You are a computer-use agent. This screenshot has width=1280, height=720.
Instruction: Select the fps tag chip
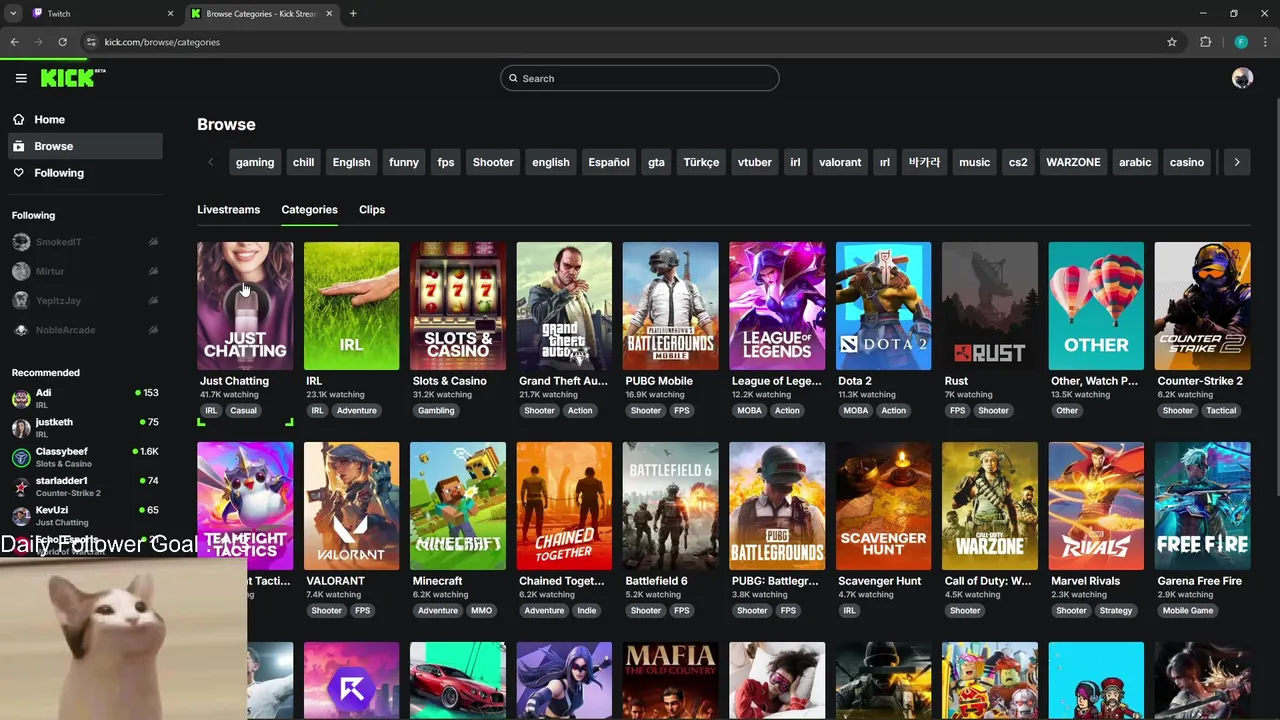pyautogui.click(x=446, y=162)
